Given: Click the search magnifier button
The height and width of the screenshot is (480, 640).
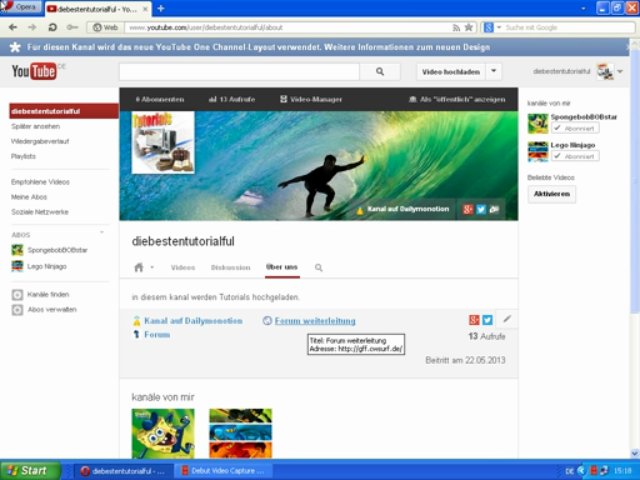Looking at the screenshot, I should pyautogui.click(x=379, y=72).
